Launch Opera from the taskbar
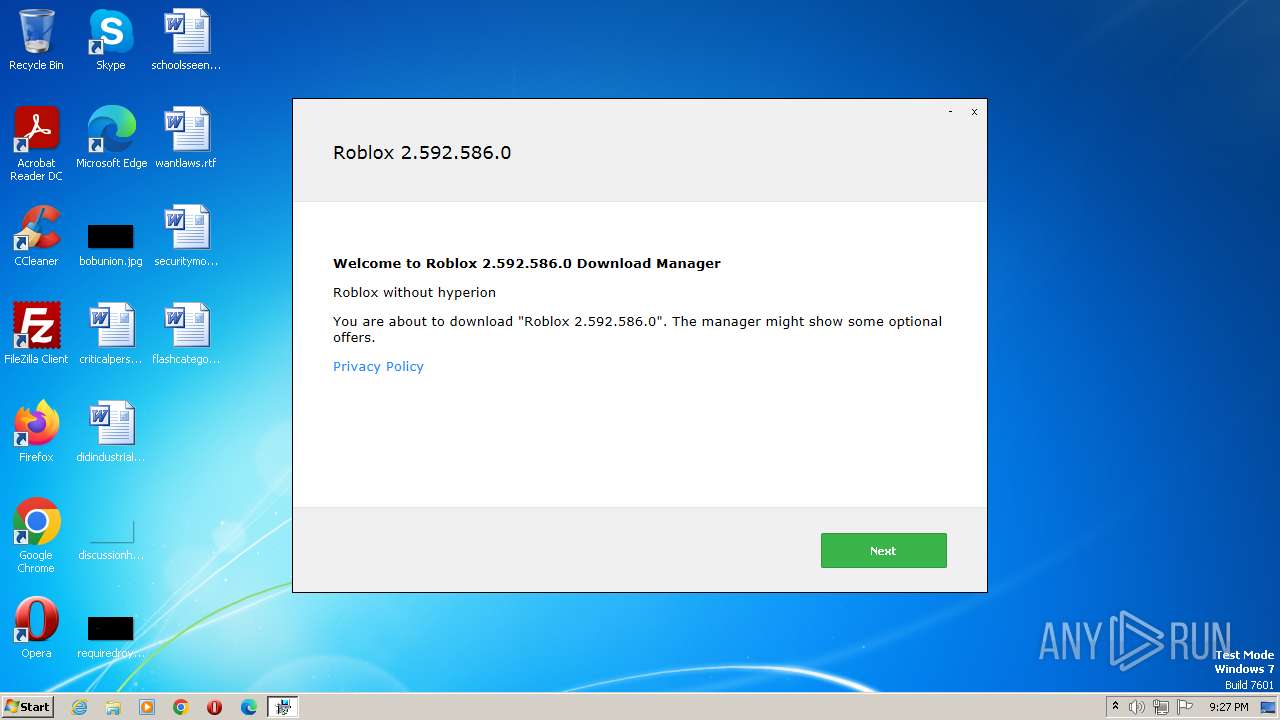This screenshot has width=1280, height=720. point(215,707)
